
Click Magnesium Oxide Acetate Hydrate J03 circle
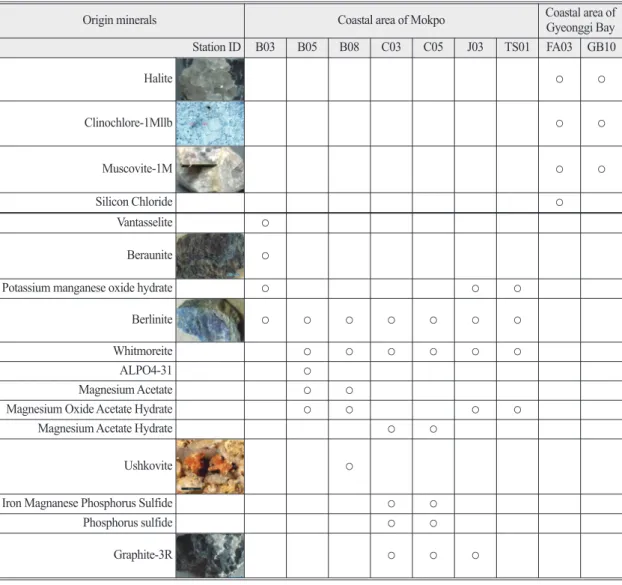475,410
